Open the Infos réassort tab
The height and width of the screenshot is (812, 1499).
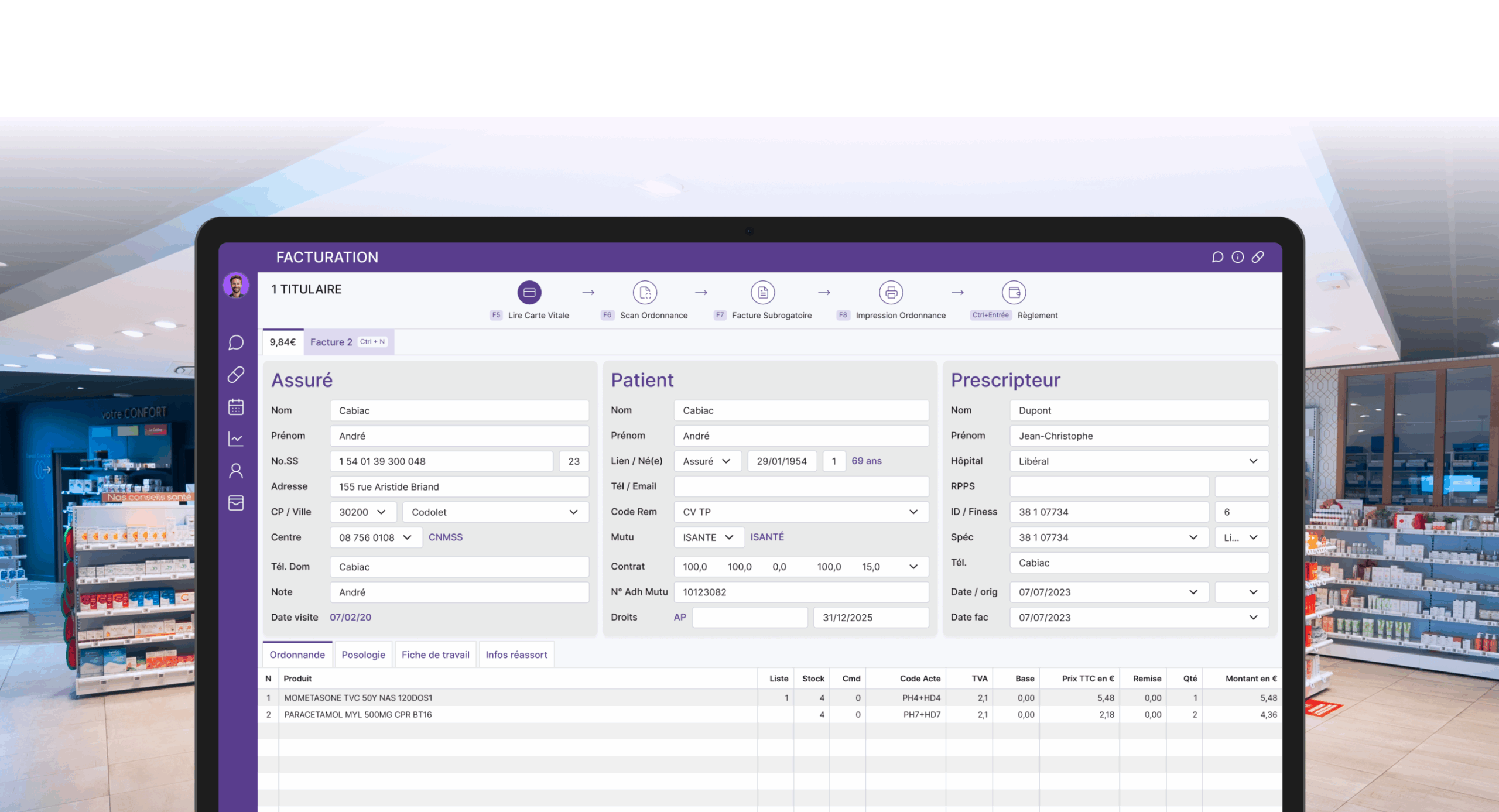(516, 655)
